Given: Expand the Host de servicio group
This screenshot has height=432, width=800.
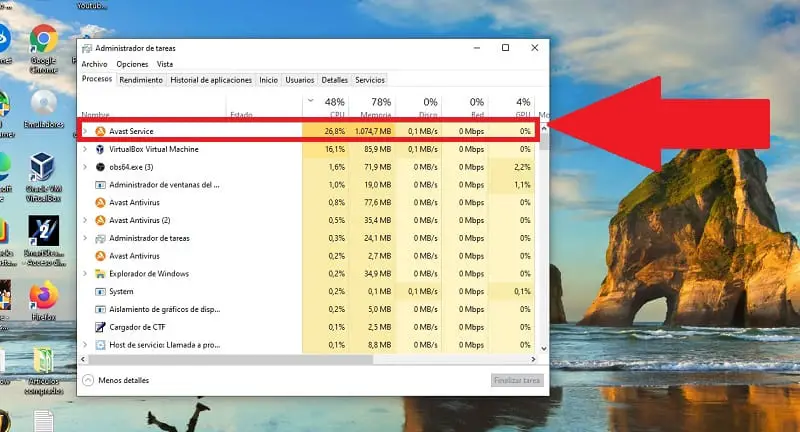Looking at the screenshot, I should click(85, 345).
